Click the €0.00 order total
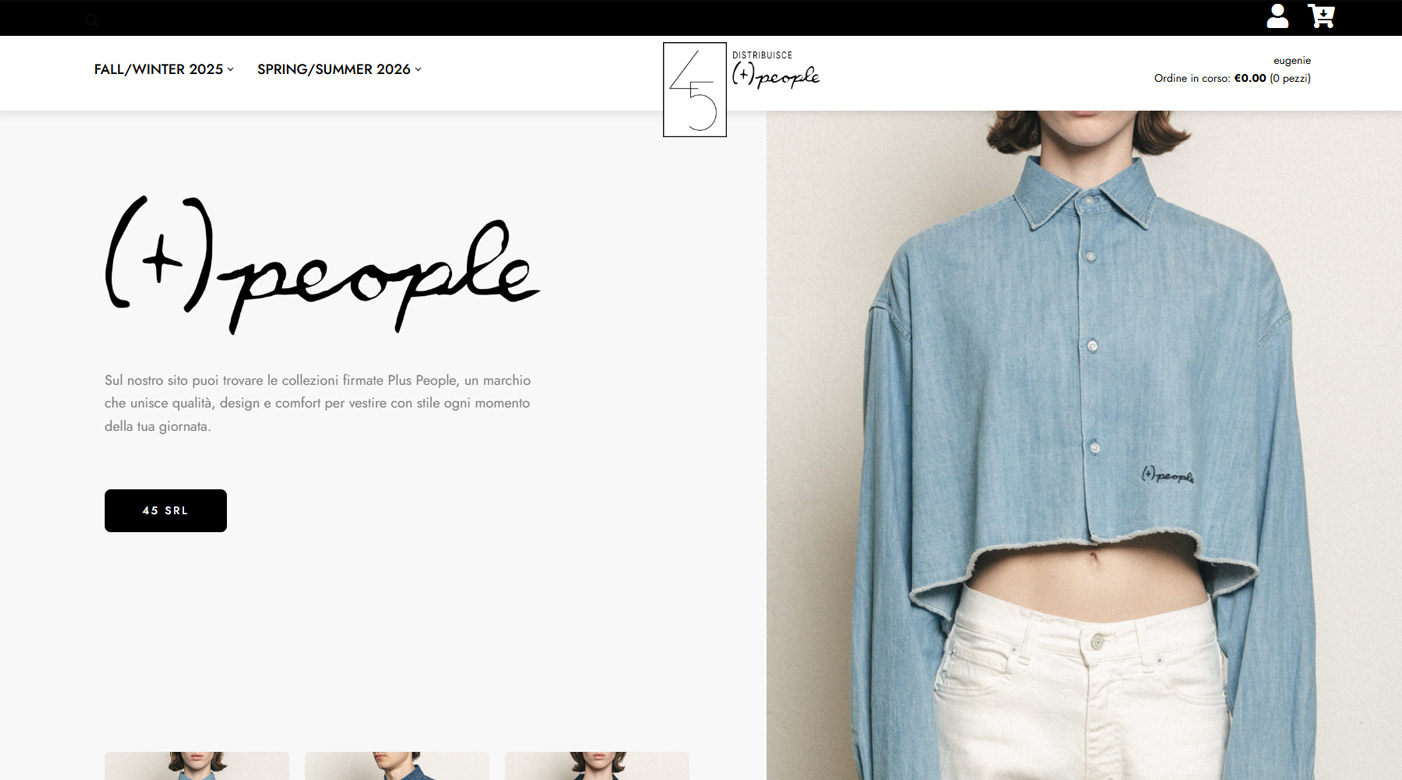1402x780 pixels. pyautogui.click(x=1250, y=78)
